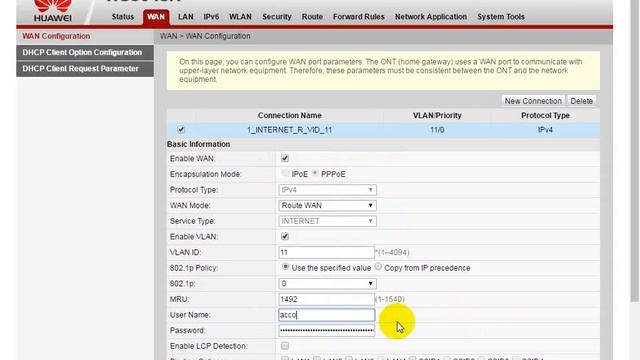Click the Delete button
The image size is (640, 360).
(x=581, y=101)
